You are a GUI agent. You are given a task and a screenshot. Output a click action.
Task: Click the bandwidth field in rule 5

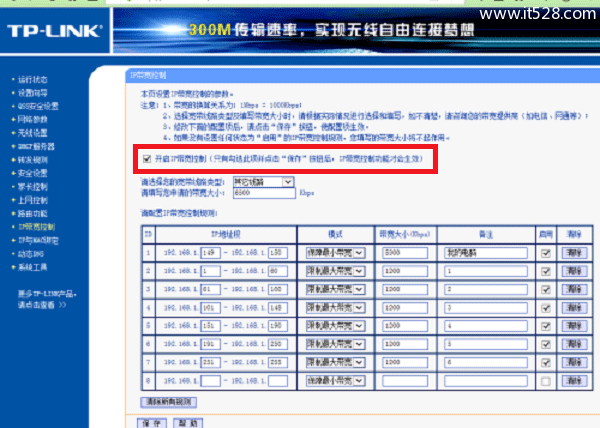point(405,326)
